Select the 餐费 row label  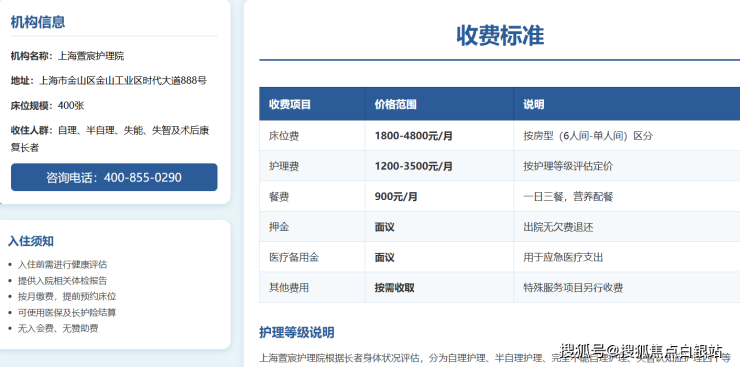(x=279, y=197)
